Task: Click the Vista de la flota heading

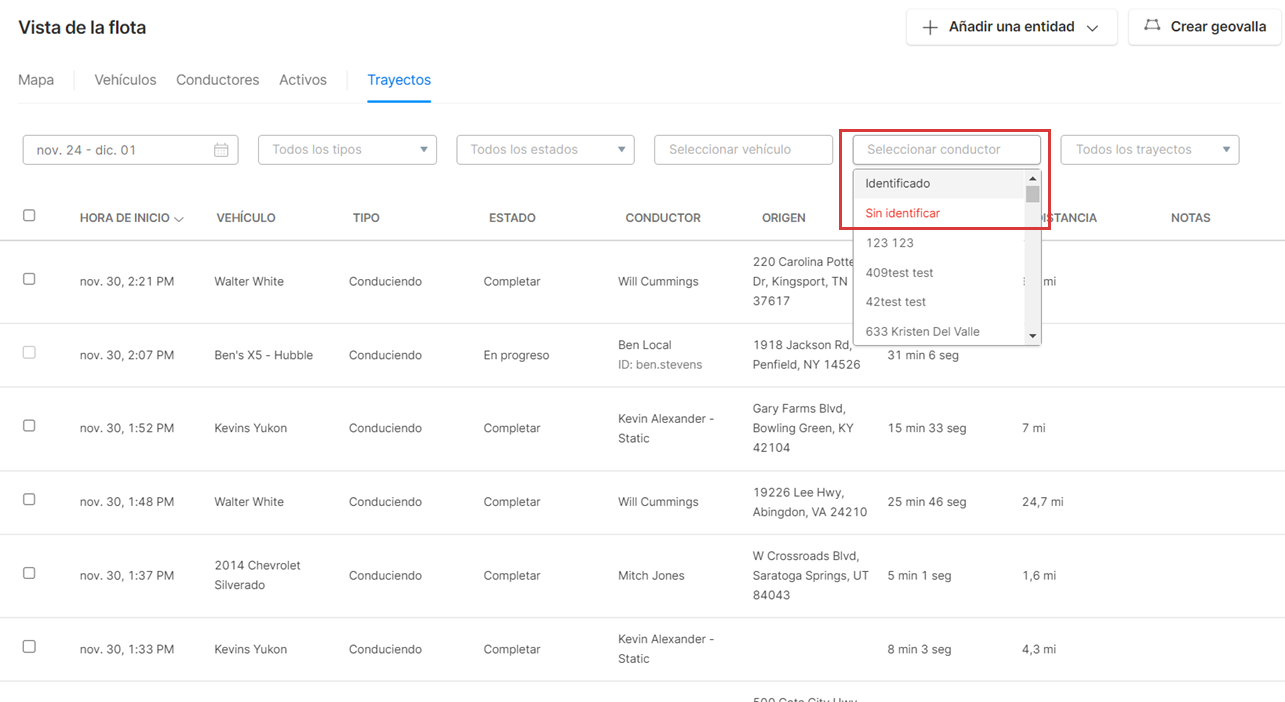Action: [82, 28]
